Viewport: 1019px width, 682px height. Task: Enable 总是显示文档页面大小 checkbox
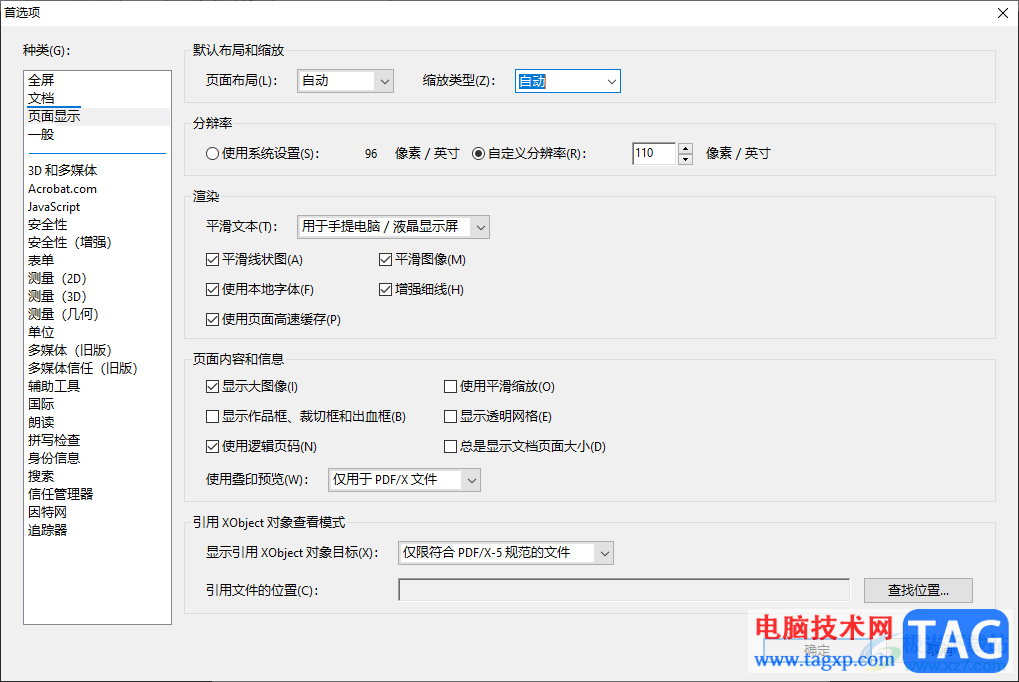[450, 447]
